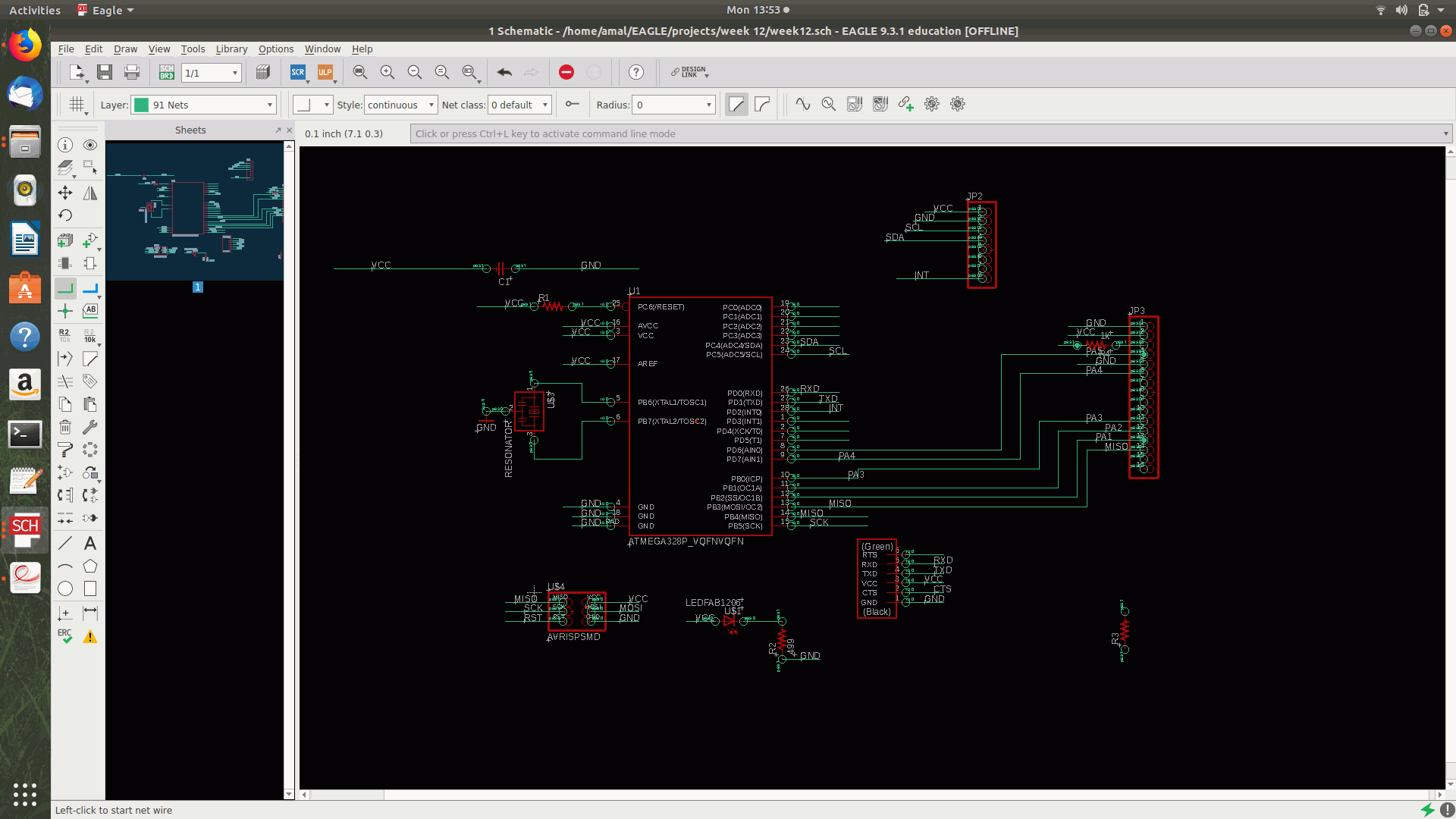Click the Stop command button
Screen dimensions: 1456x819
566,72
